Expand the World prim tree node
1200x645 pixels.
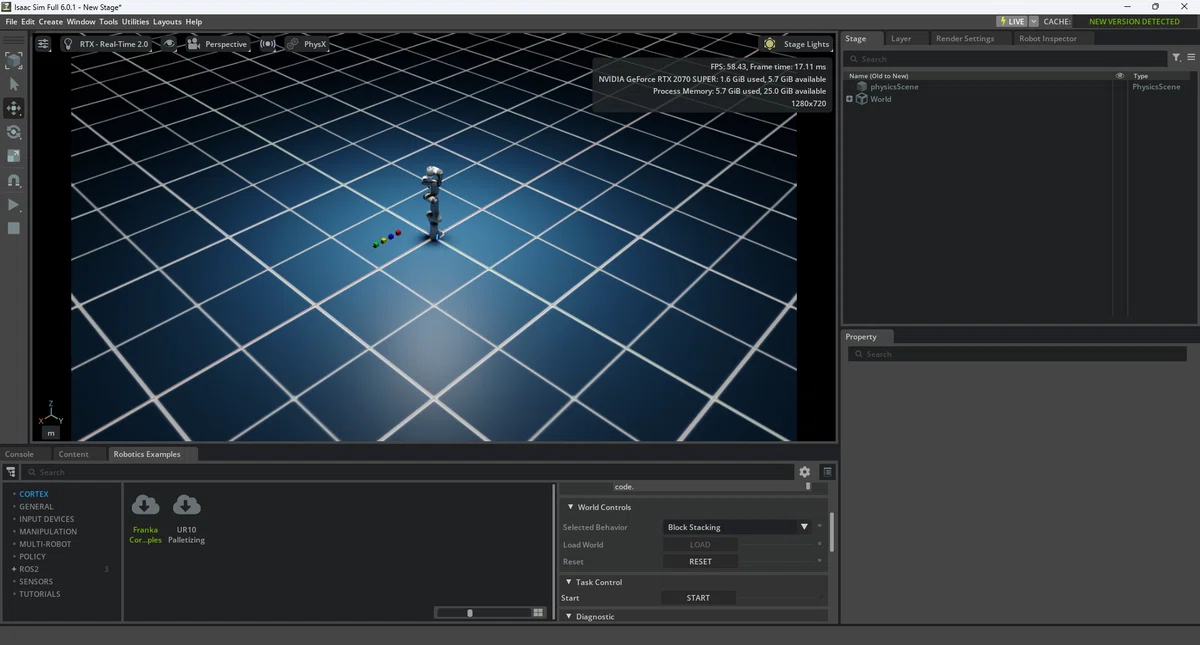[x=849, y=99]
